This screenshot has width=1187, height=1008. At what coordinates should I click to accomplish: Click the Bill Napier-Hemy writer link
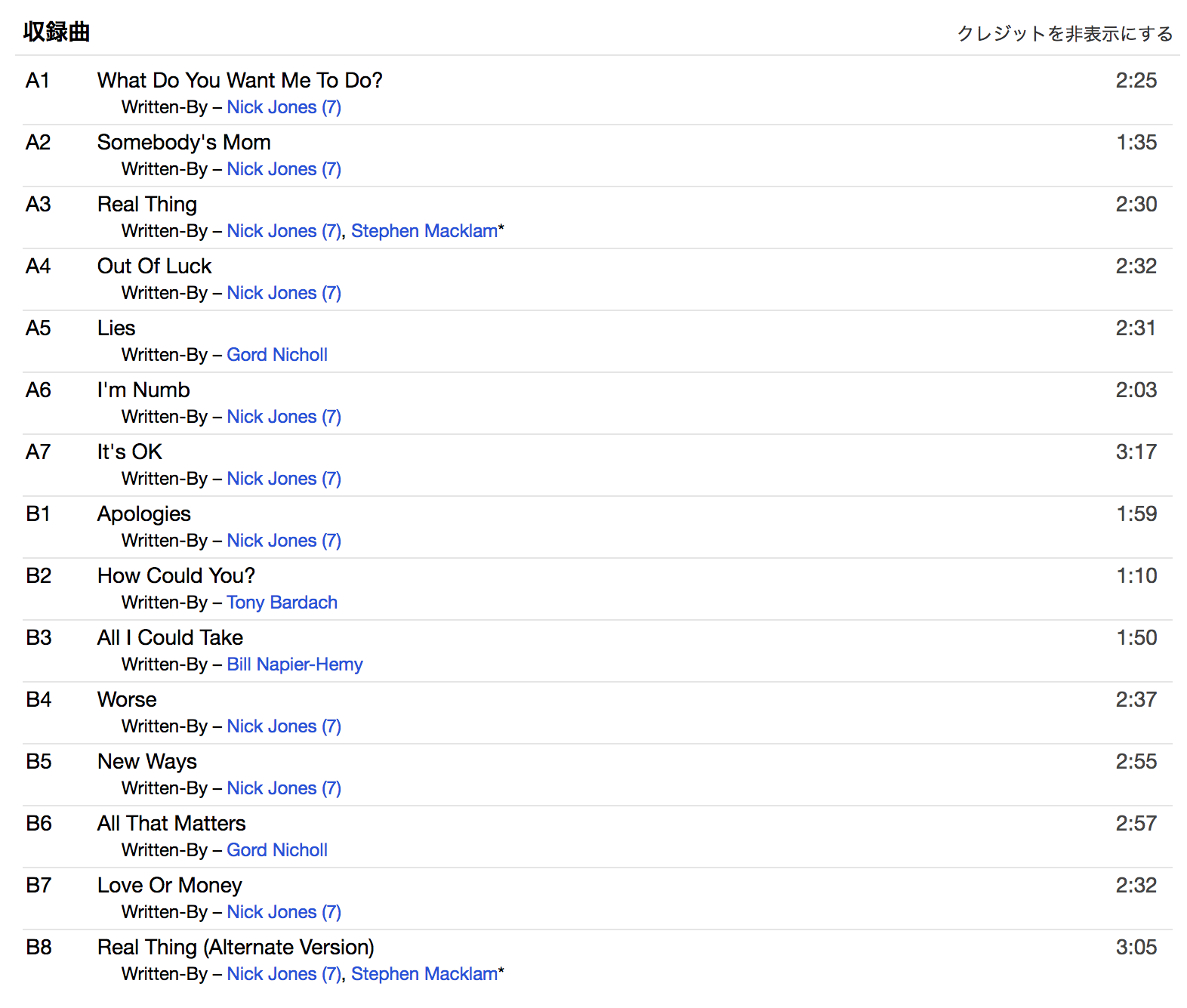coord(294,664)
